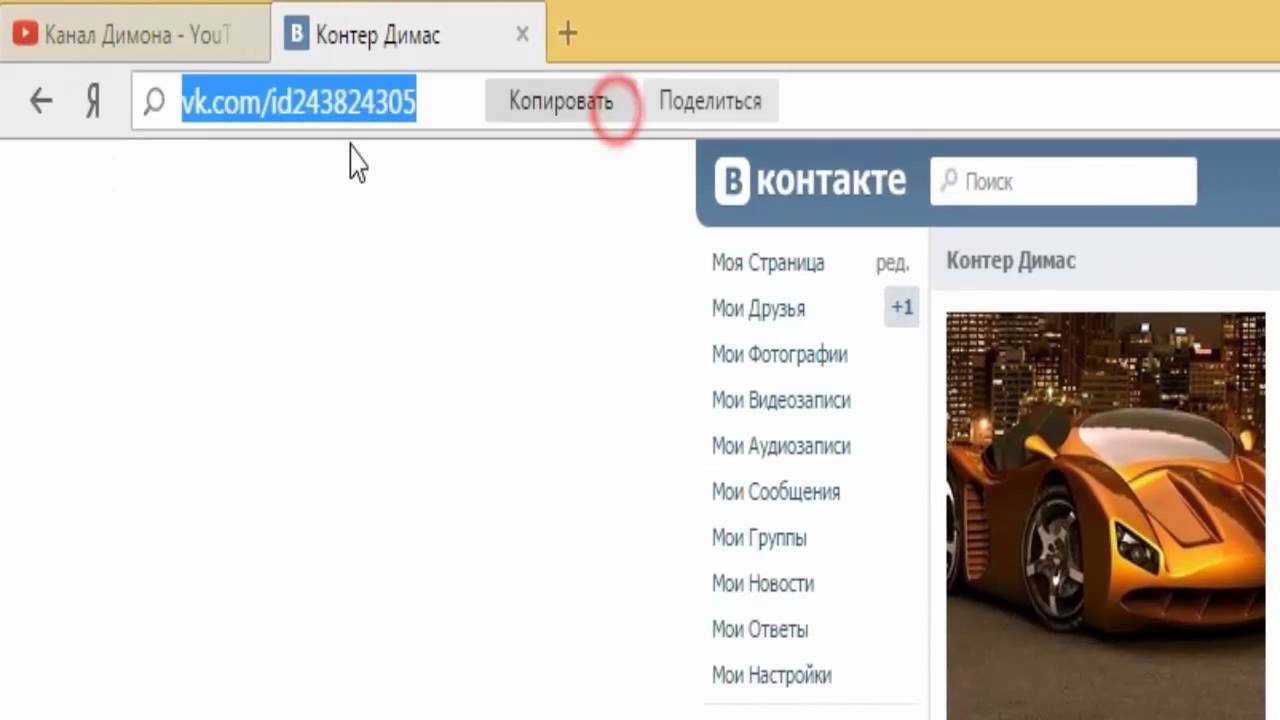The width and height of the screenshot is (1280, 720).
Task: Open a new tab with plus button
Action: [568, 34]
